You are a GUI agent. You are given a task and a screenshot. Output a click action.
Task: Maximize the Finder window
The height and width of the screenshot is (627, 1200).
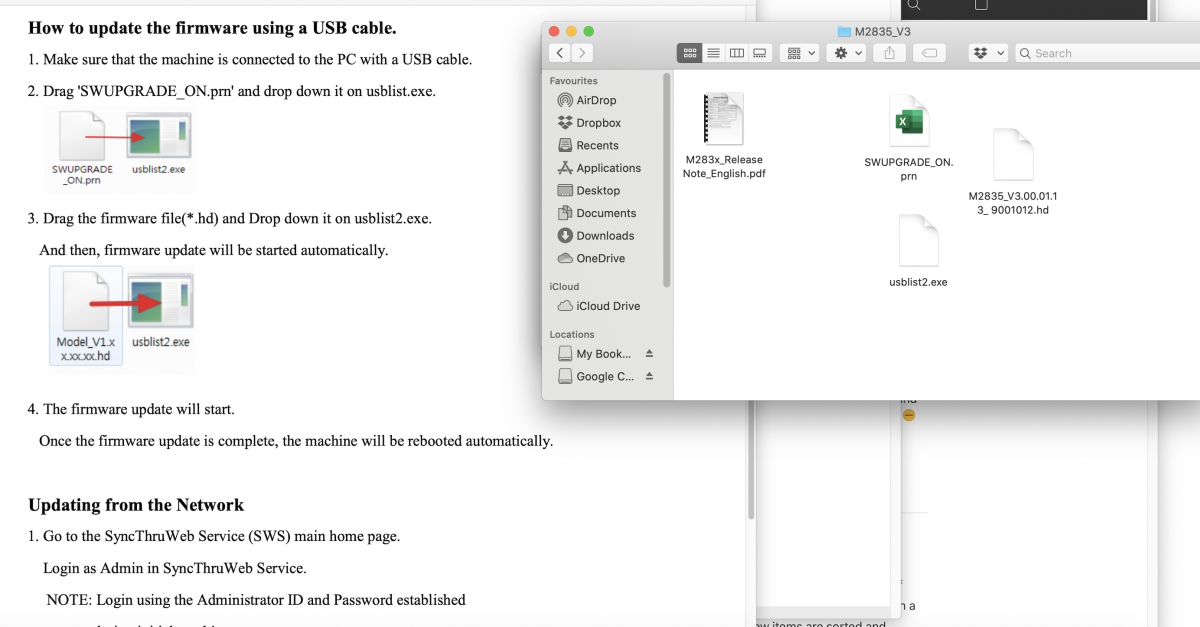[x=588, y=31]
